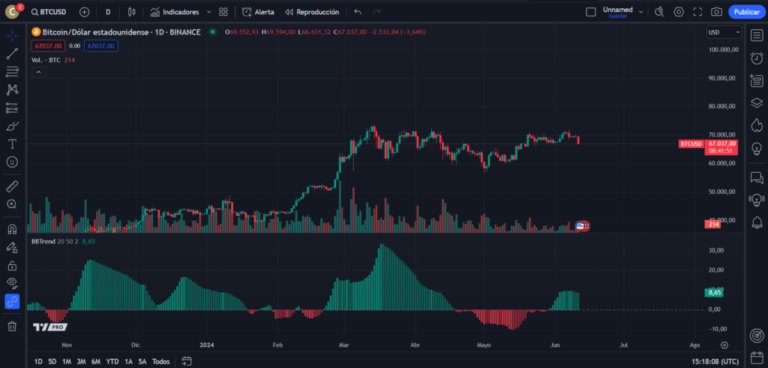Screen dimensions: 768x368
Task: Open the notifications bell panel
Action: pyautogui.click(x=757, y=222)
